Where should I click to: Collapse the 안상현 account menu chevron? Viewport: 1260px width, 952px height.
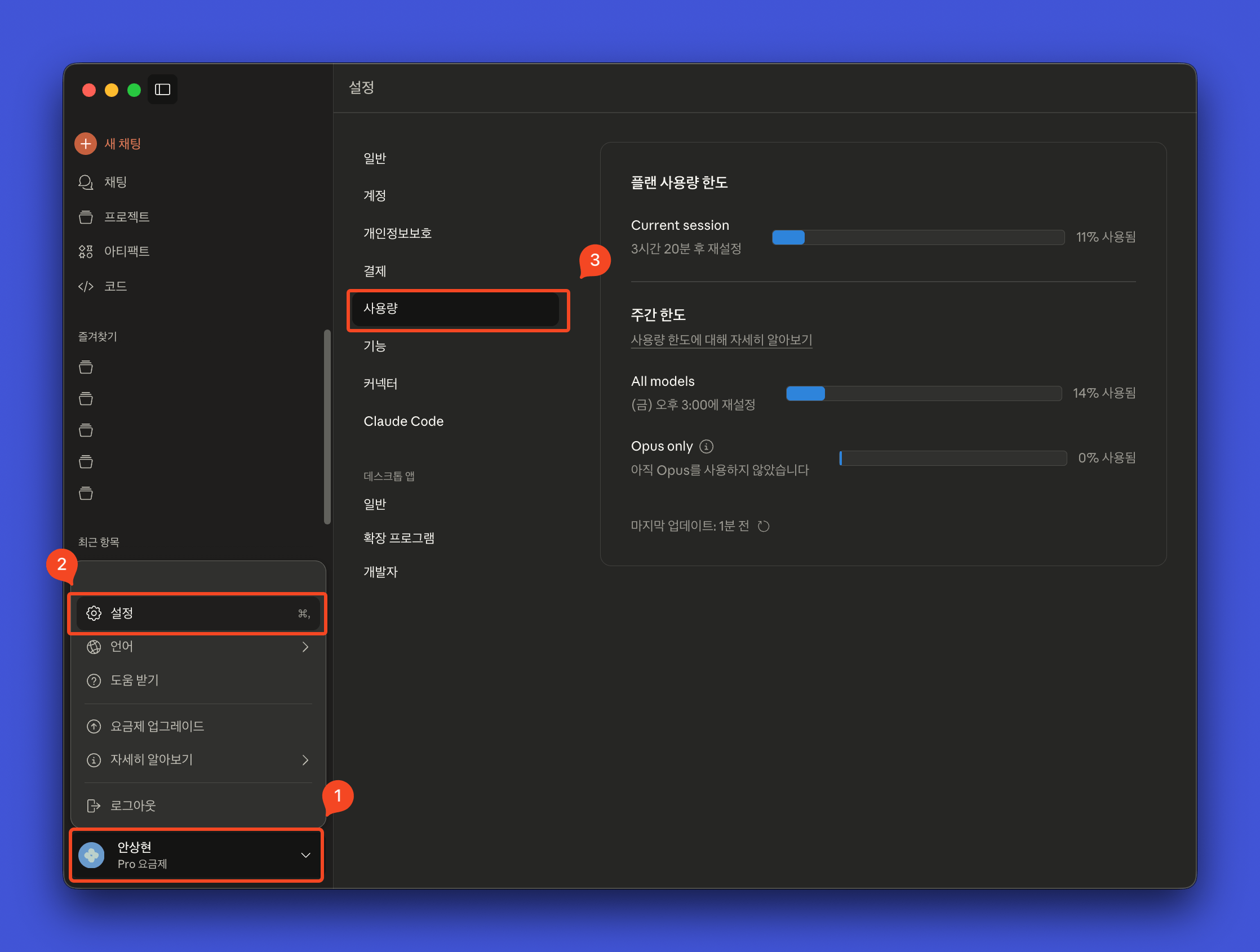point(305,855)
